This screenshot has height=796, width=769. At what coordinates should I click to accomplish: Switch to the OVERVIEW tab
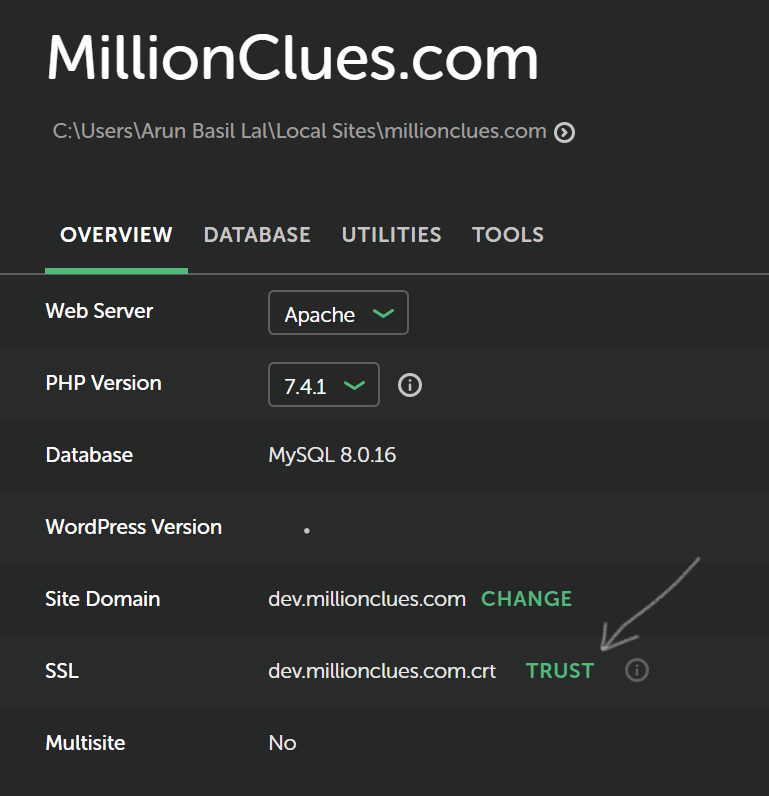click(x=116, y=235)
